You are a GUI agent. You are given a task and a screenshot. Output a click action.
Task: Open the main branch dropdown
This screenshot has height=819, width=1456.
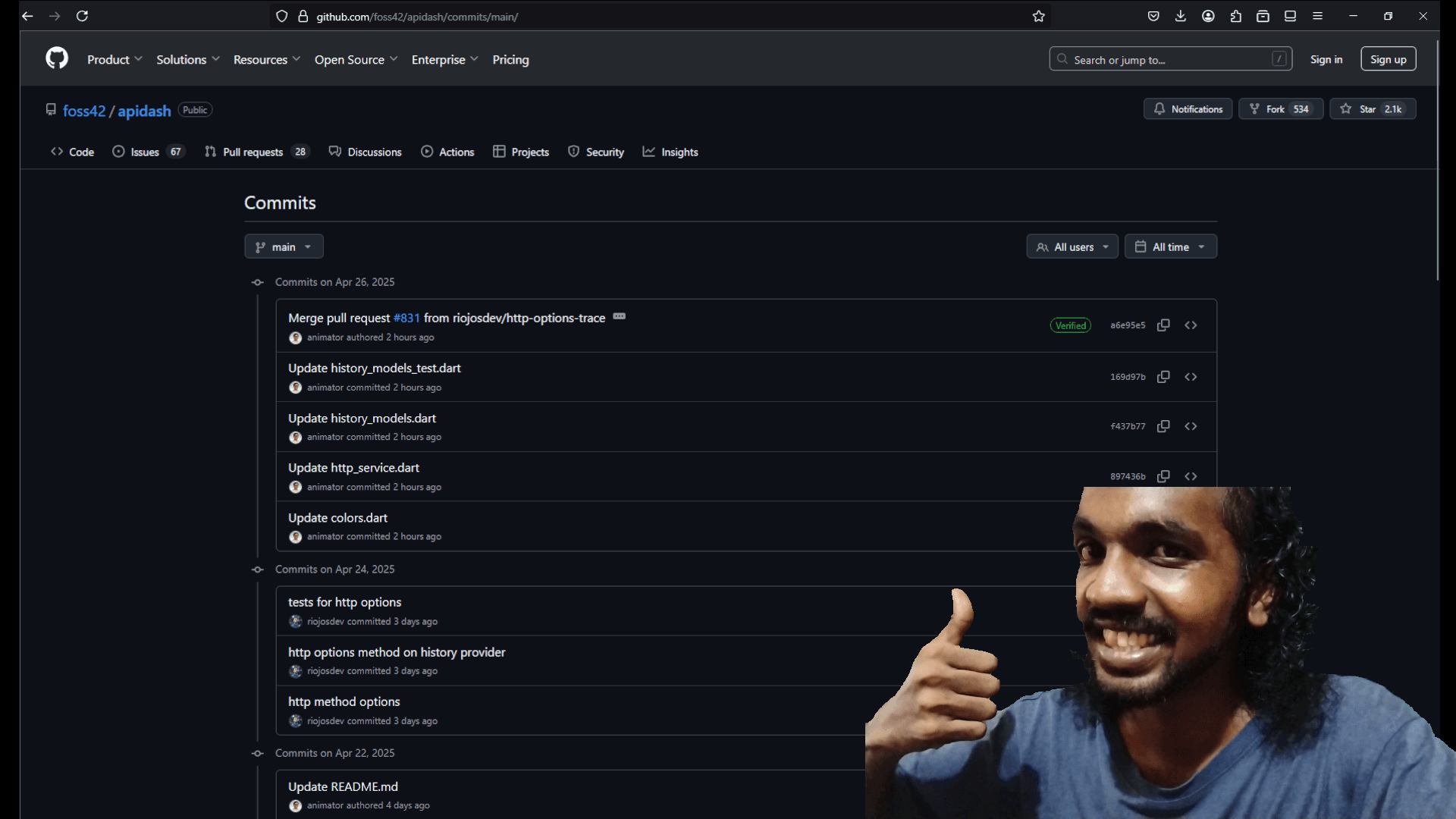[284, 246]
